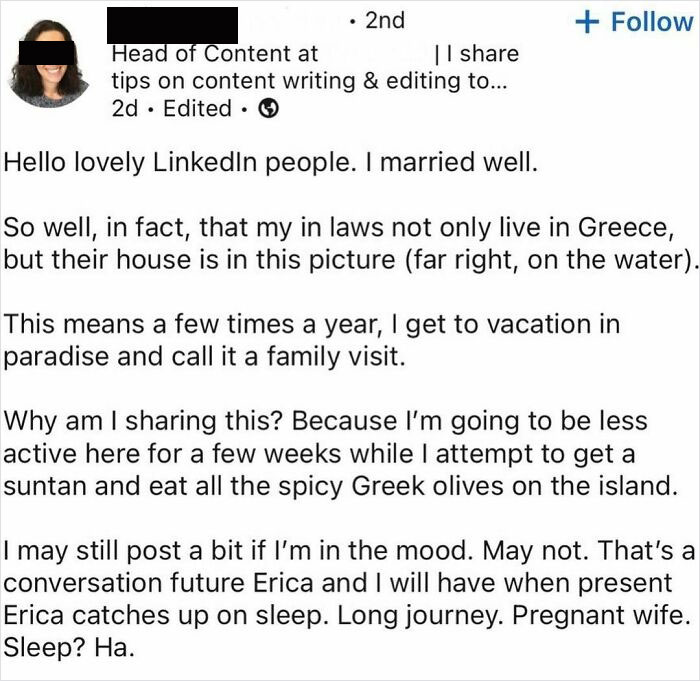Click the final Sleep? Ha. line
700x681 pixels.
(69, 648)
